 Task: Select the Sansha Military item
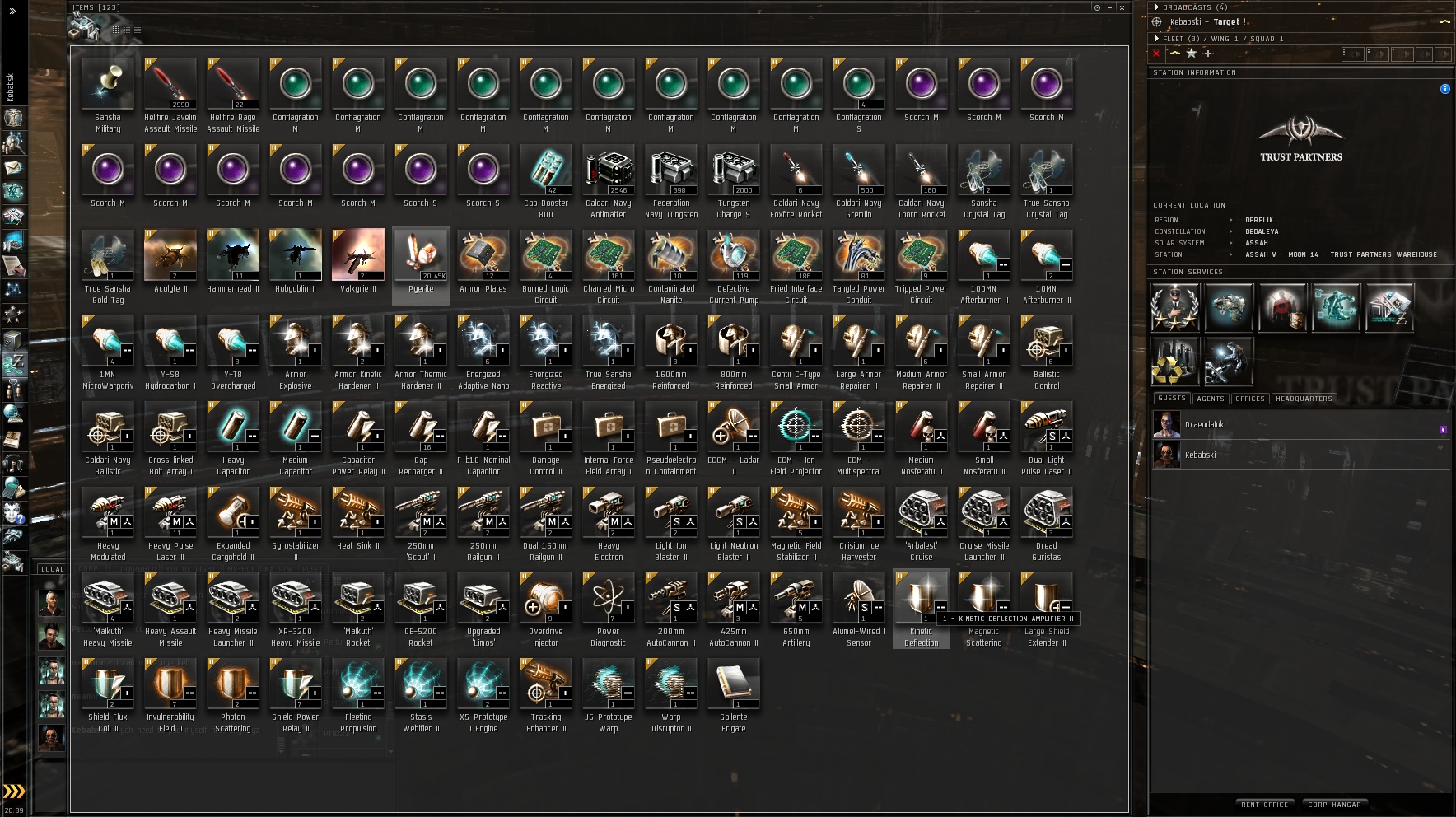(x=108, y=96)
